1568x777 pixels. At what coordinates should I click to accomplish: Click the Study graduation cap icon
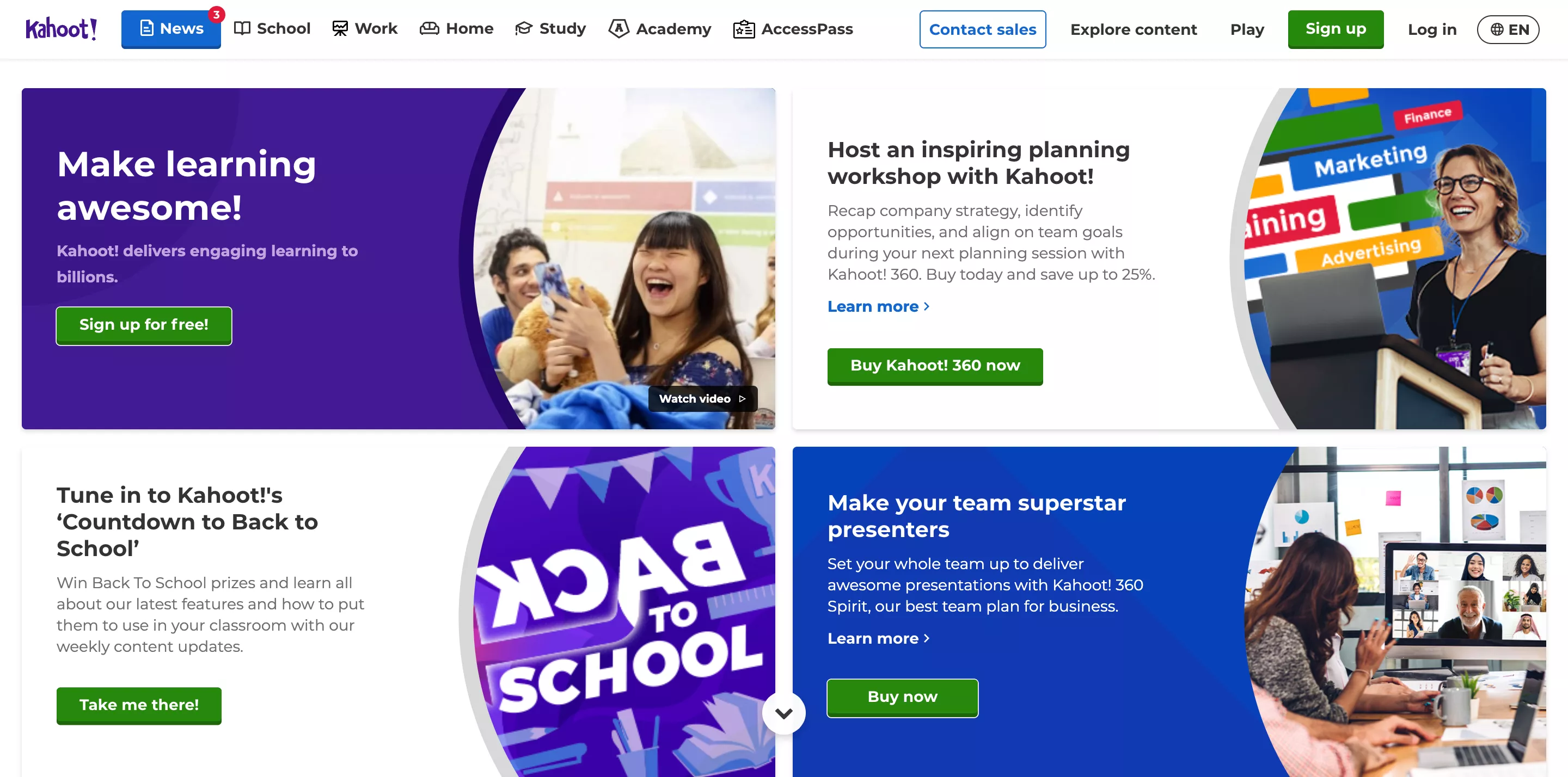point(523,28)
